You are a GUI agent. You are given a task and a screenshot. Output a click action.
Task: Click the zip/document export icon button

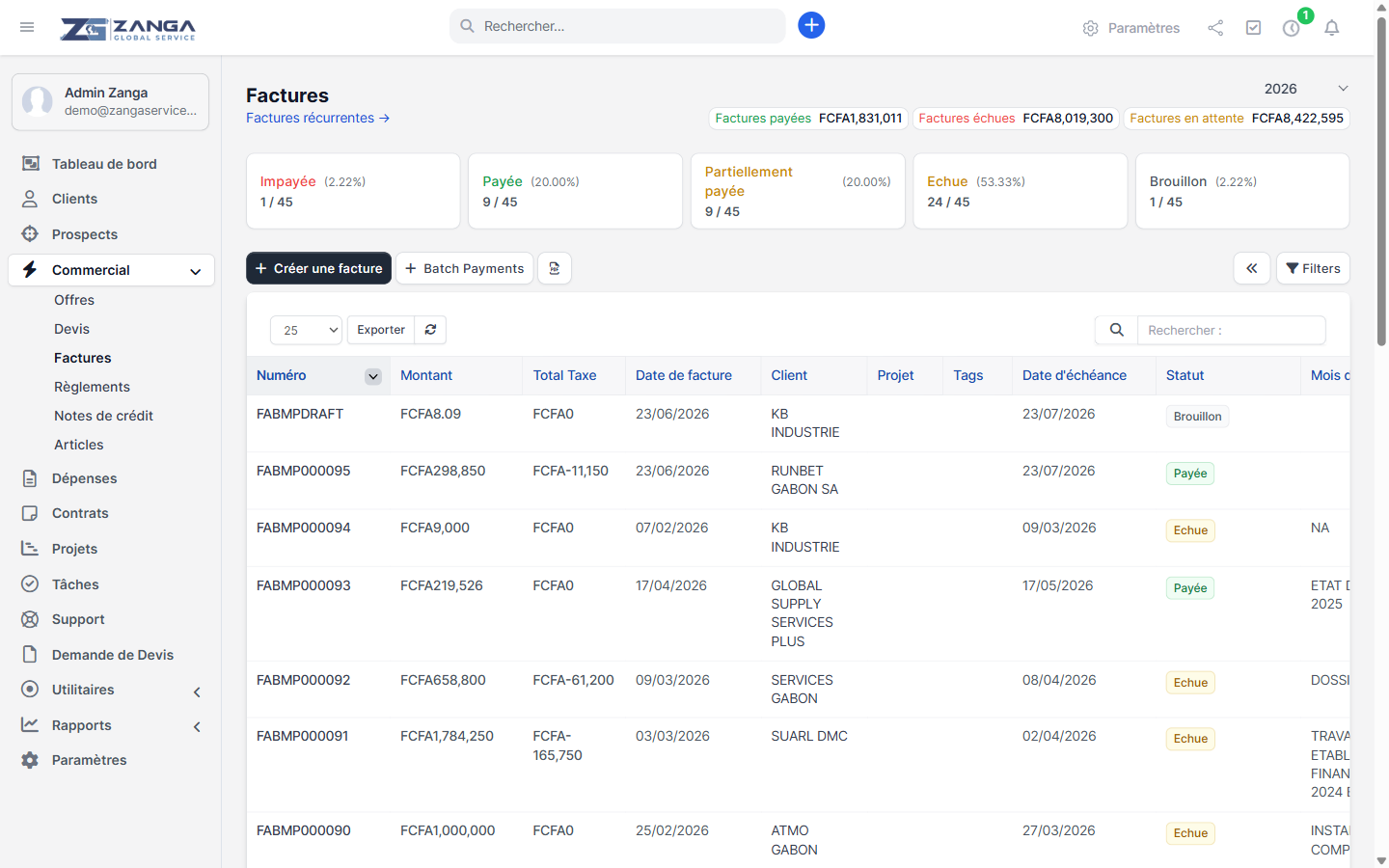555,268
